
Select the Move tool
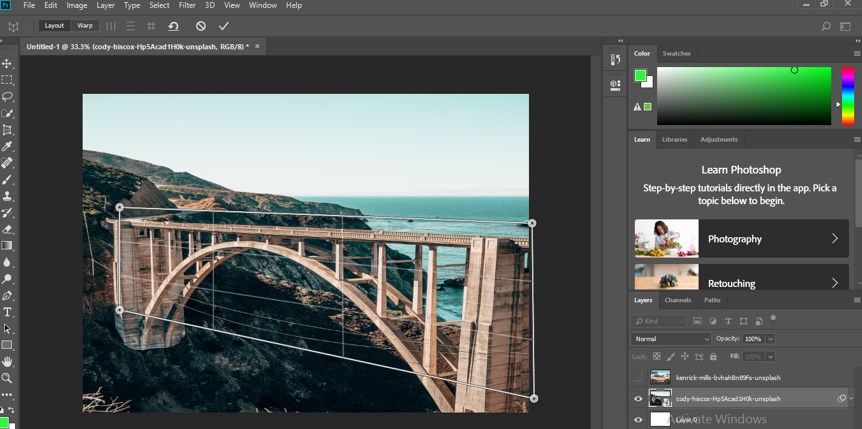point(7,64)
